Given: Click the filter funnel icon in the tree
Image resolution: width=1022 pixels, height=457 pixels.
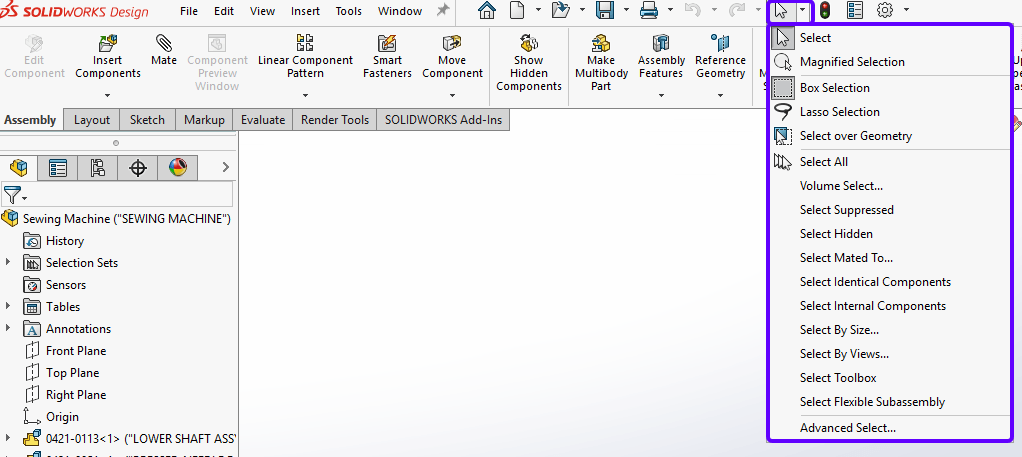Looking at the screenshot, I should tap(13, 194).
